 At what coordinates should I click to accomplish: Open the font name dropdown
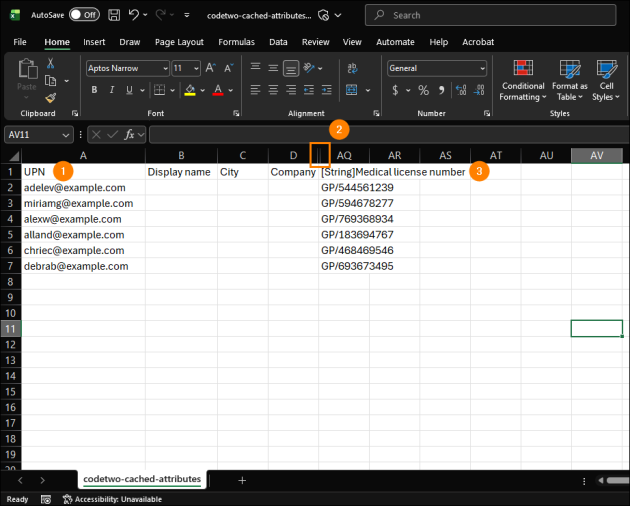[165, 69]
